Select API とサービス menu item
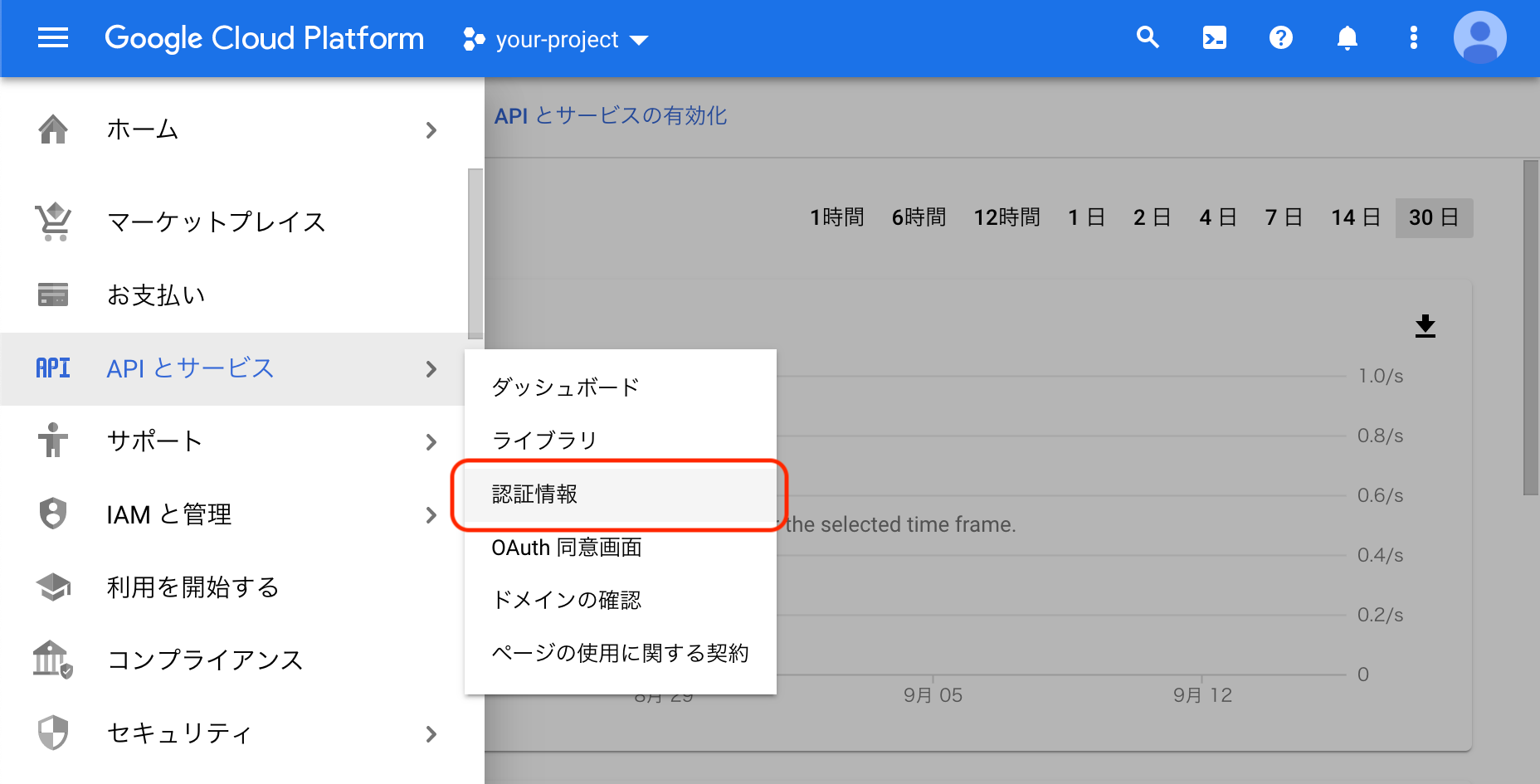Viewport: 1540px width, 784px height. pyautogui.click(x=190, y=368)
